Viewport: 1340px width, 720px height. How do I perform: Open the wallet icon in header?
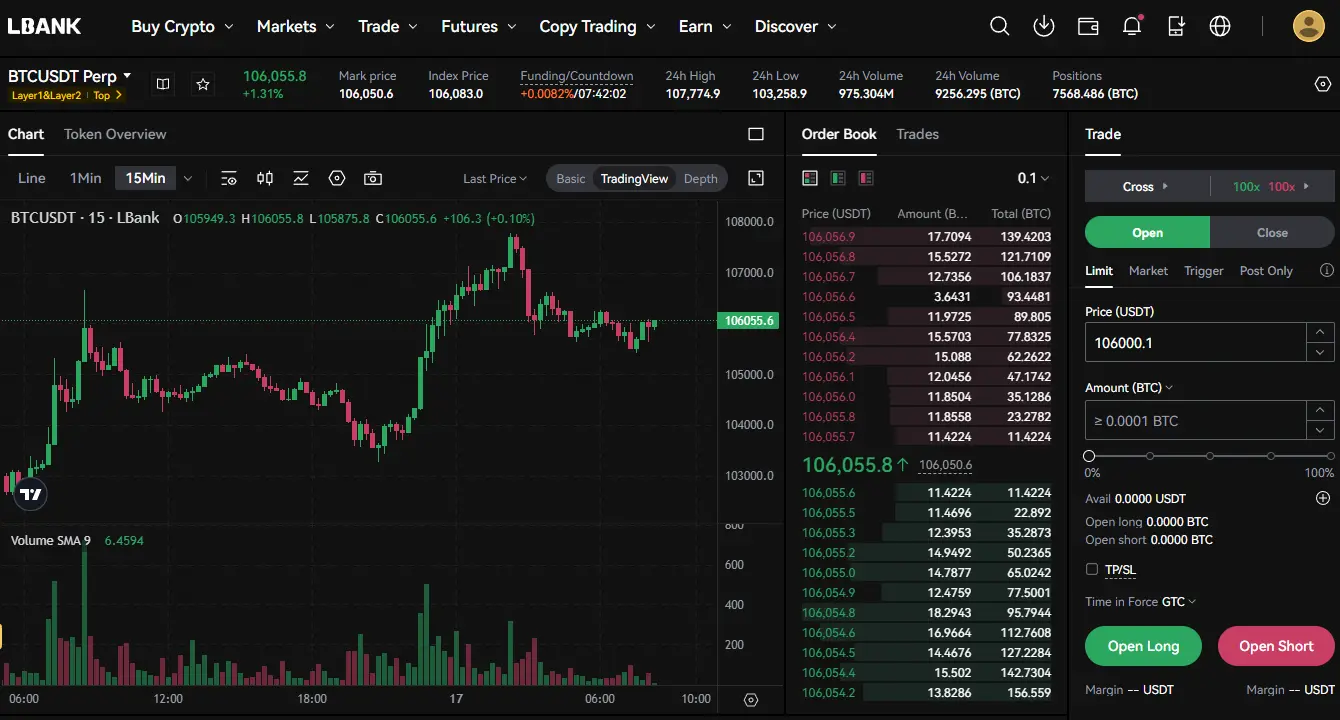(1088, 27)
